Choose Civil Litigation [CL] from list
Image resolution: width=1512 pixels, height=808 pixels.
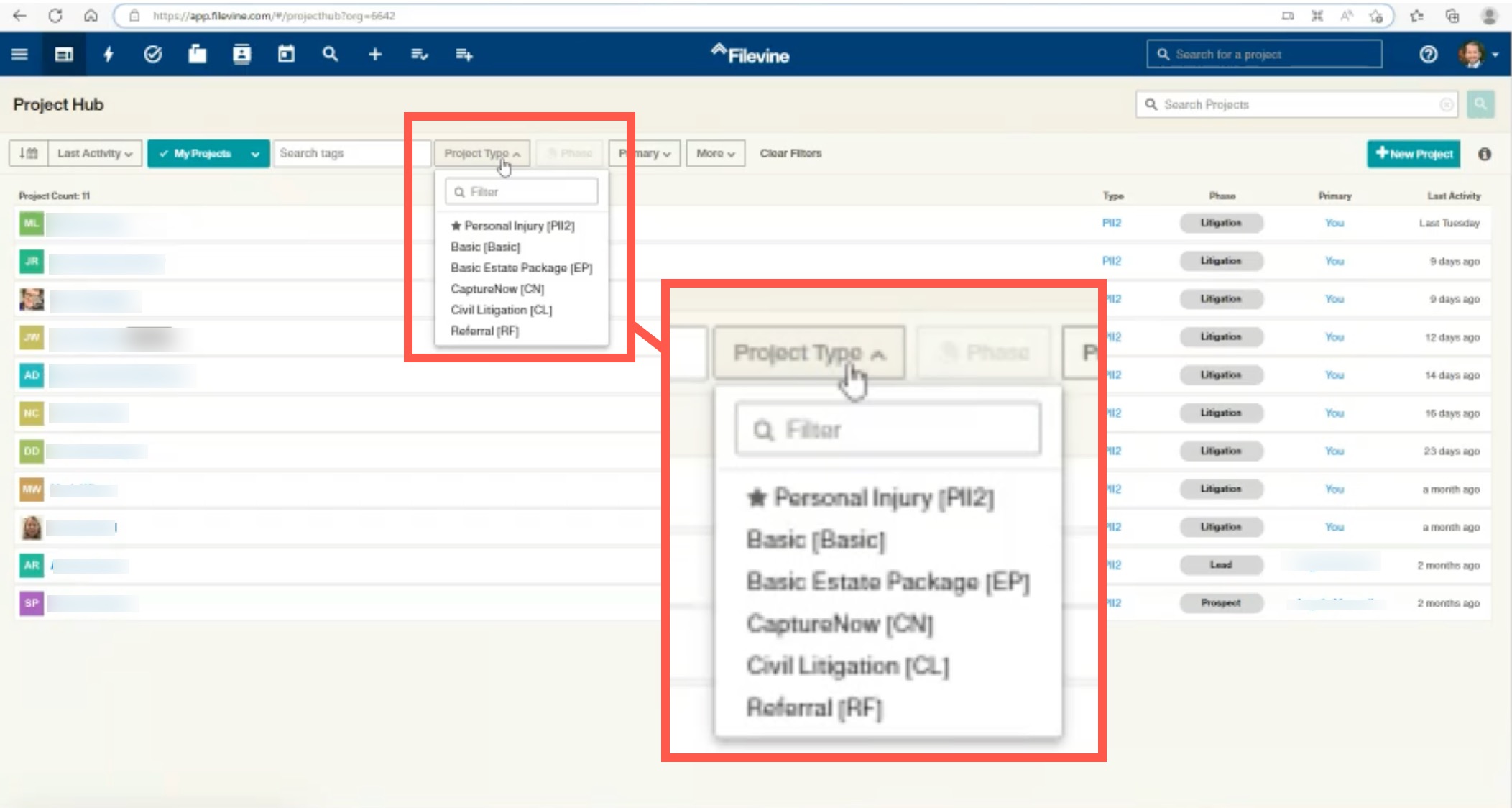[x=501, y=310]
